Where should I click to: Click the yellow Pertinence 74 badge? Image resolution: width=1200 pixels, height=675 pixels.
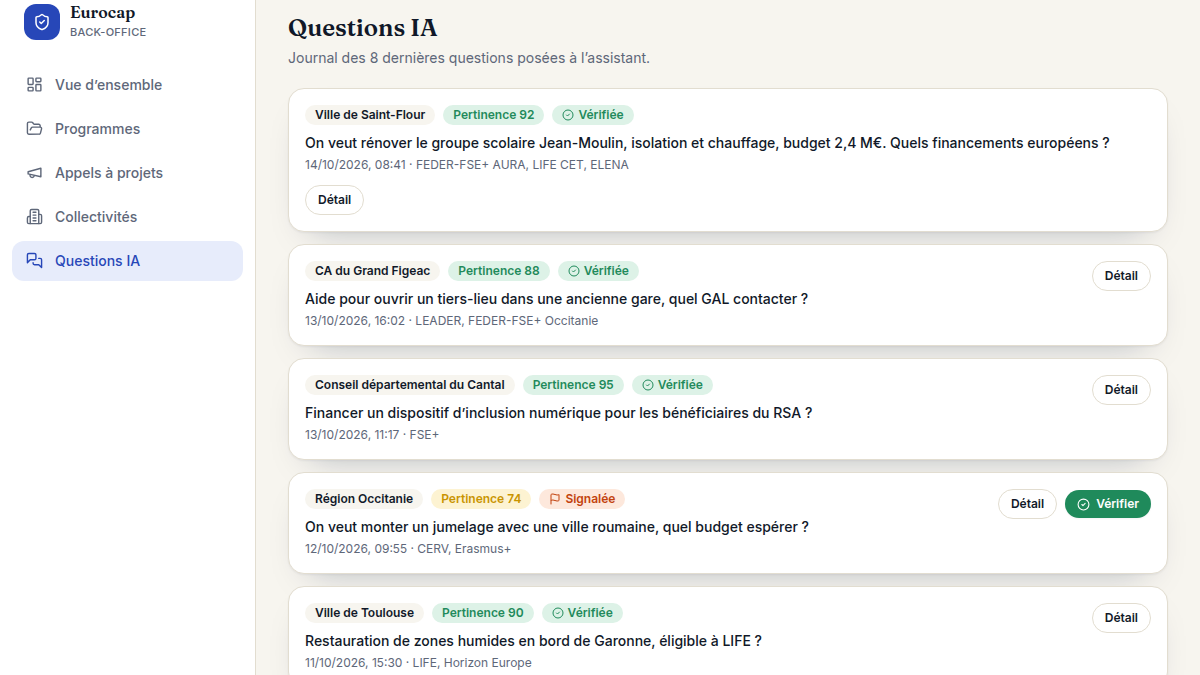pos(481,499)
